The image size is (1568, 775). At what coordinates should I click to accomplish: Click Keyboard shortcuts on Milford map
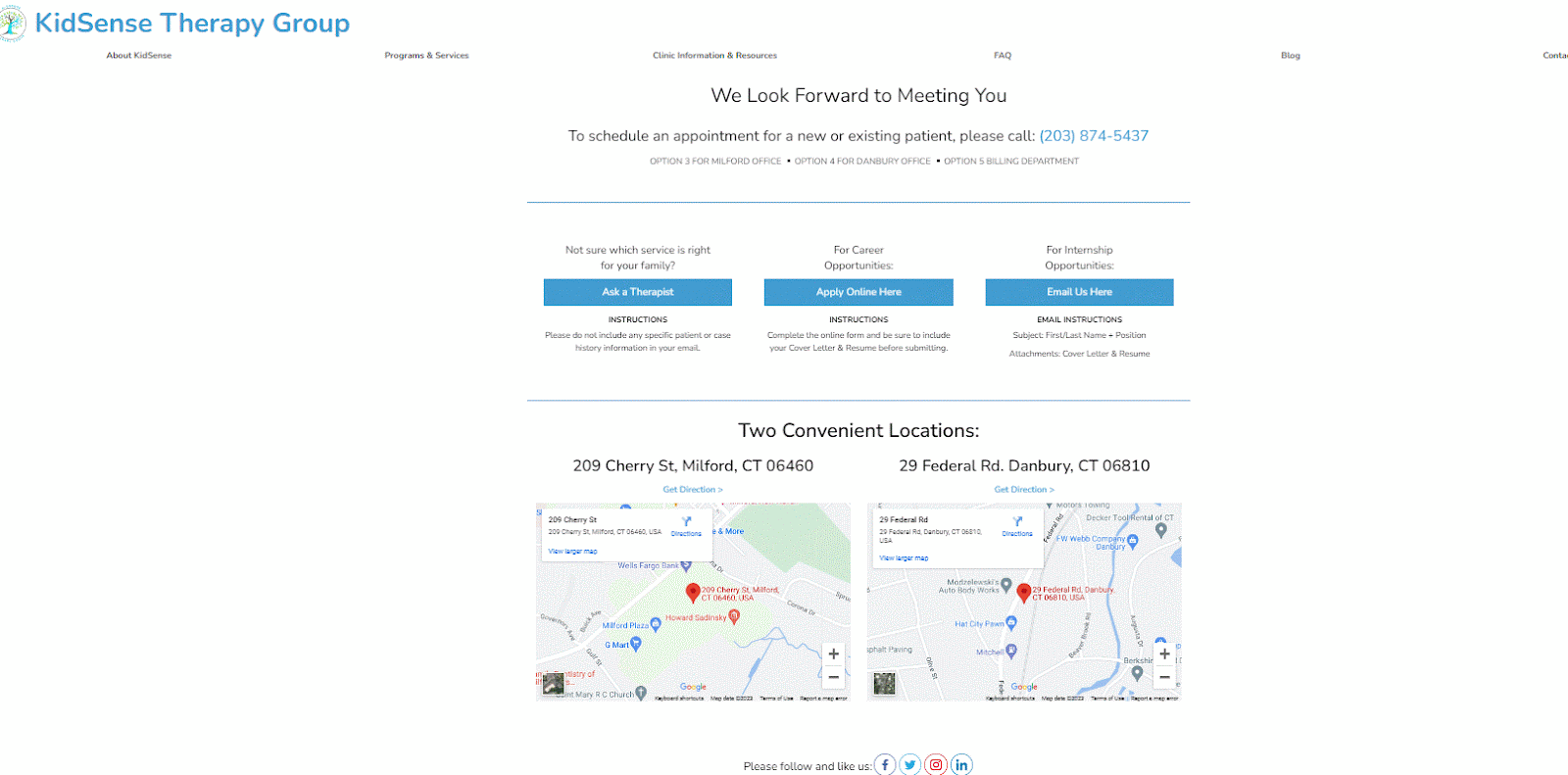679,699
